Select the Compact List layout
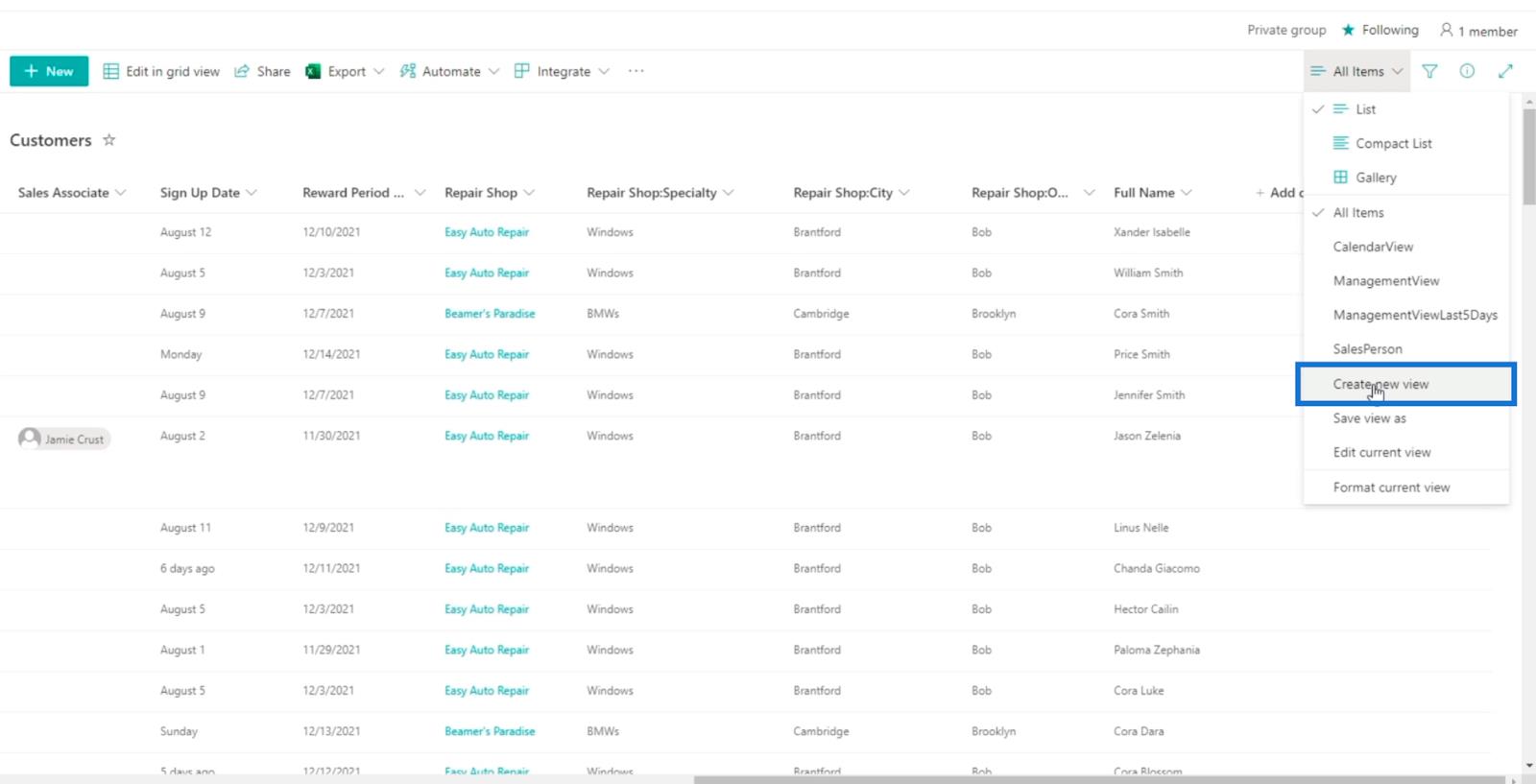The height and width of the screenshot is (784, 1536). [1406, 143]
